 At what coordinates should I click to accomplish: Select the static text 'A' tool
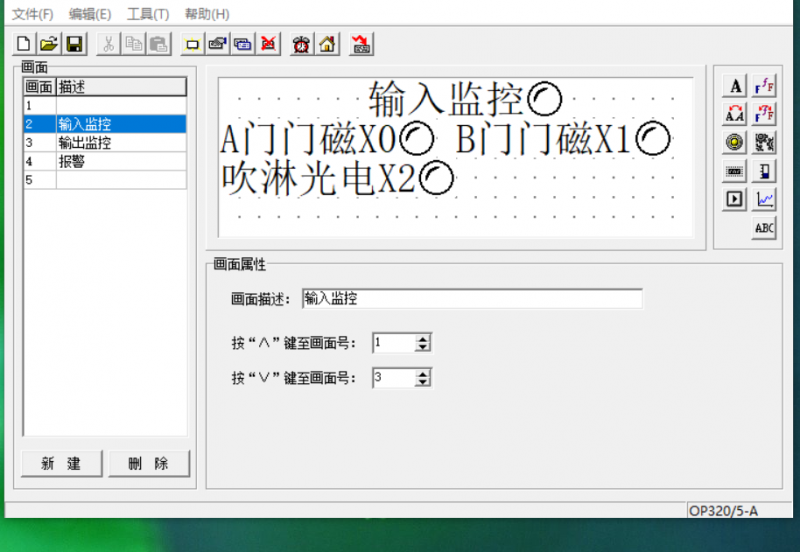[x=735, y=86]
